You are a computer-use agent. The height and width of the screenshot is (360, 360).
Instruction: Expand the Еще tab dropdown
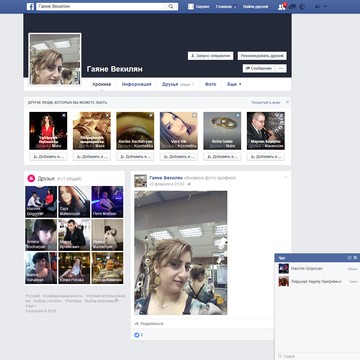tap(234, 84)
